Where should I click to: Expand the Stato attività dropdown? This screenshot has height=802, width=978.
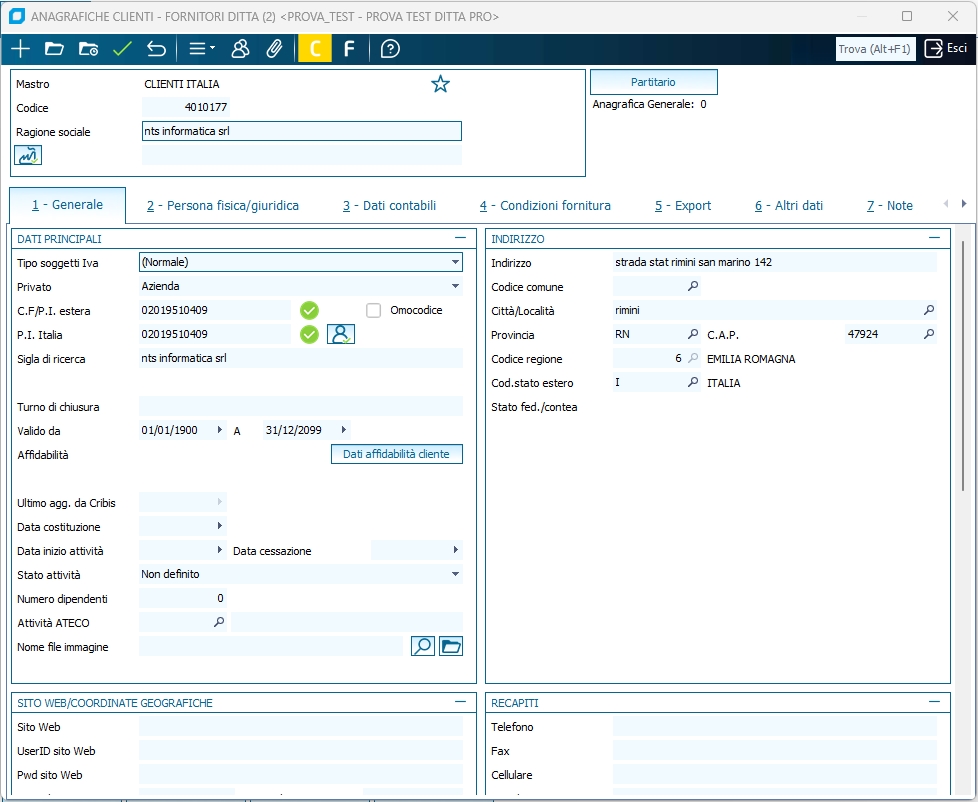456,575
